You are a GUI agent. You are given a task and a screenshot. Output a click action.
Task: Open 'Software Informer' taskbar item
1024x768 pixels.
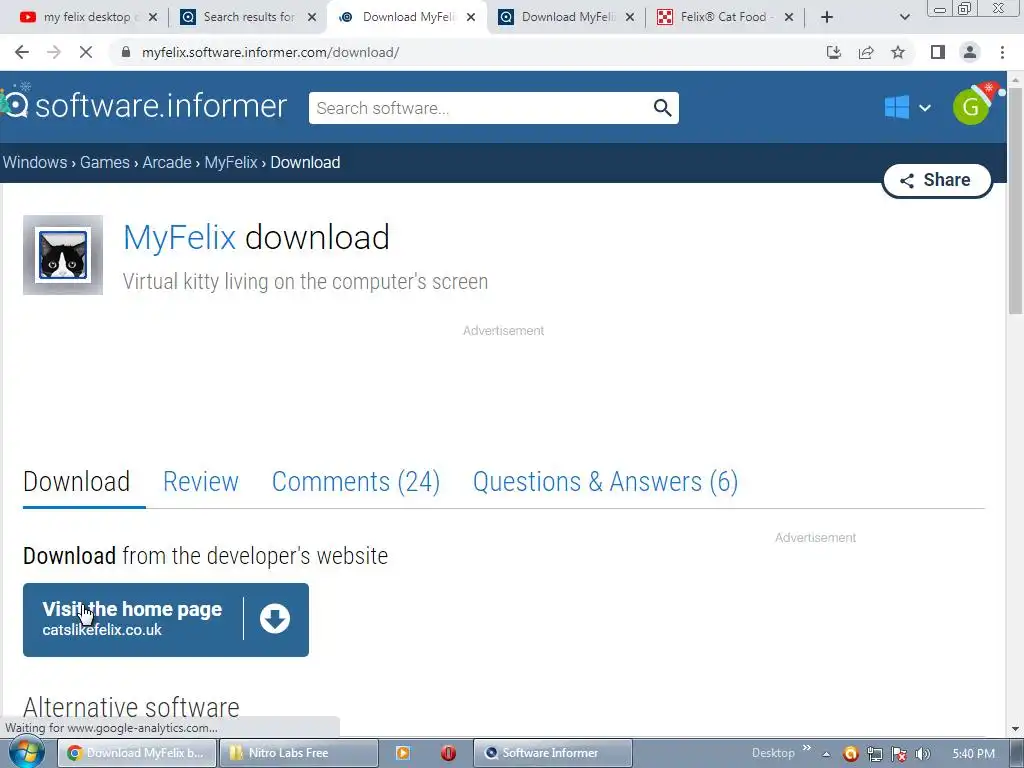(552, 753)
